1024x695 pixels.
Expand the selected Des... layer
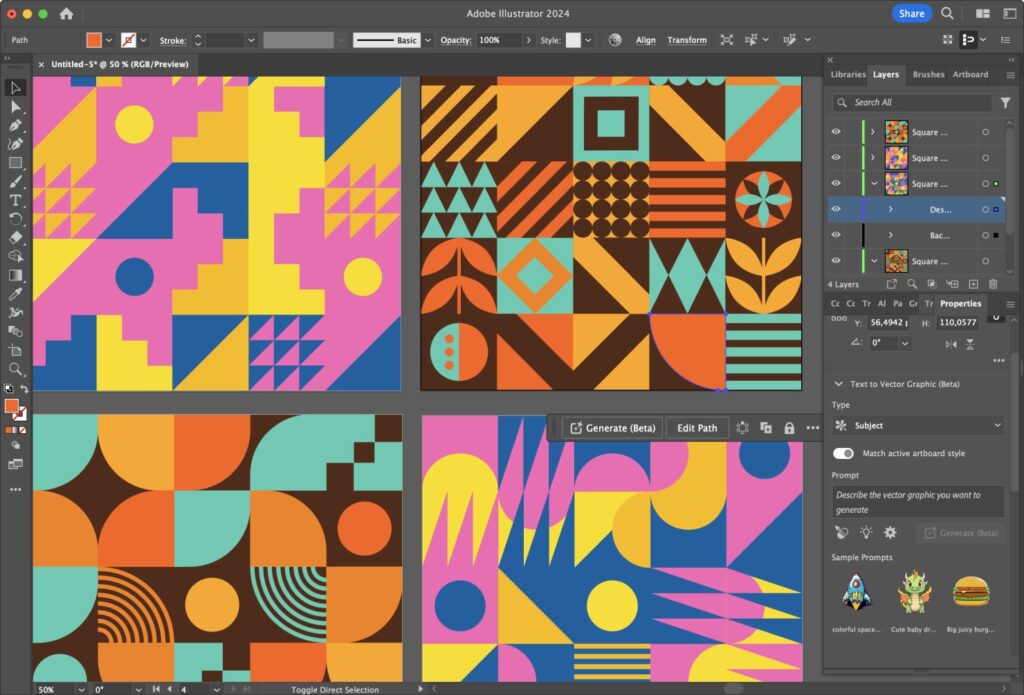pyautogui.click(x=890, y=210)
